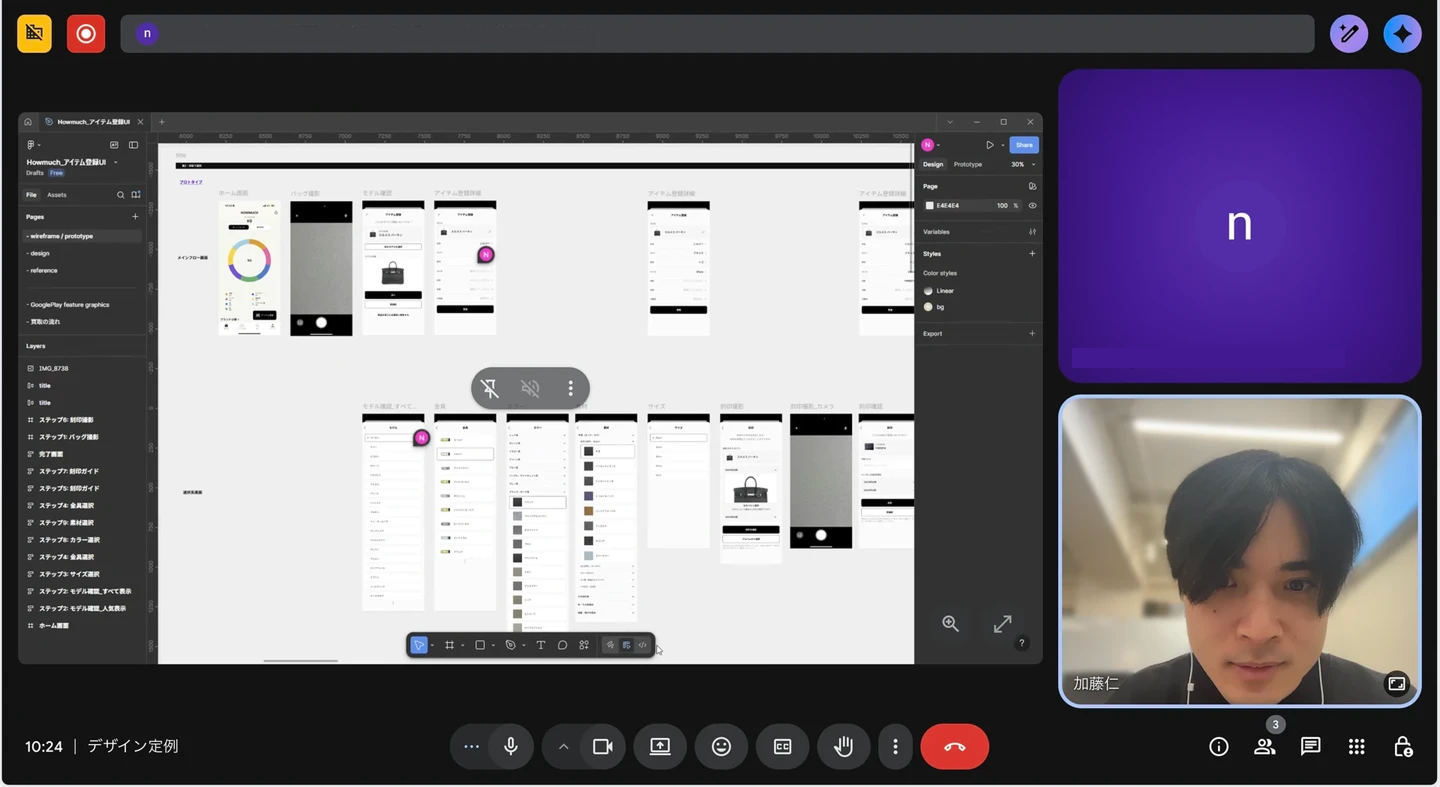Expand file name Howmuch options chevron

(x=115, y=162)
